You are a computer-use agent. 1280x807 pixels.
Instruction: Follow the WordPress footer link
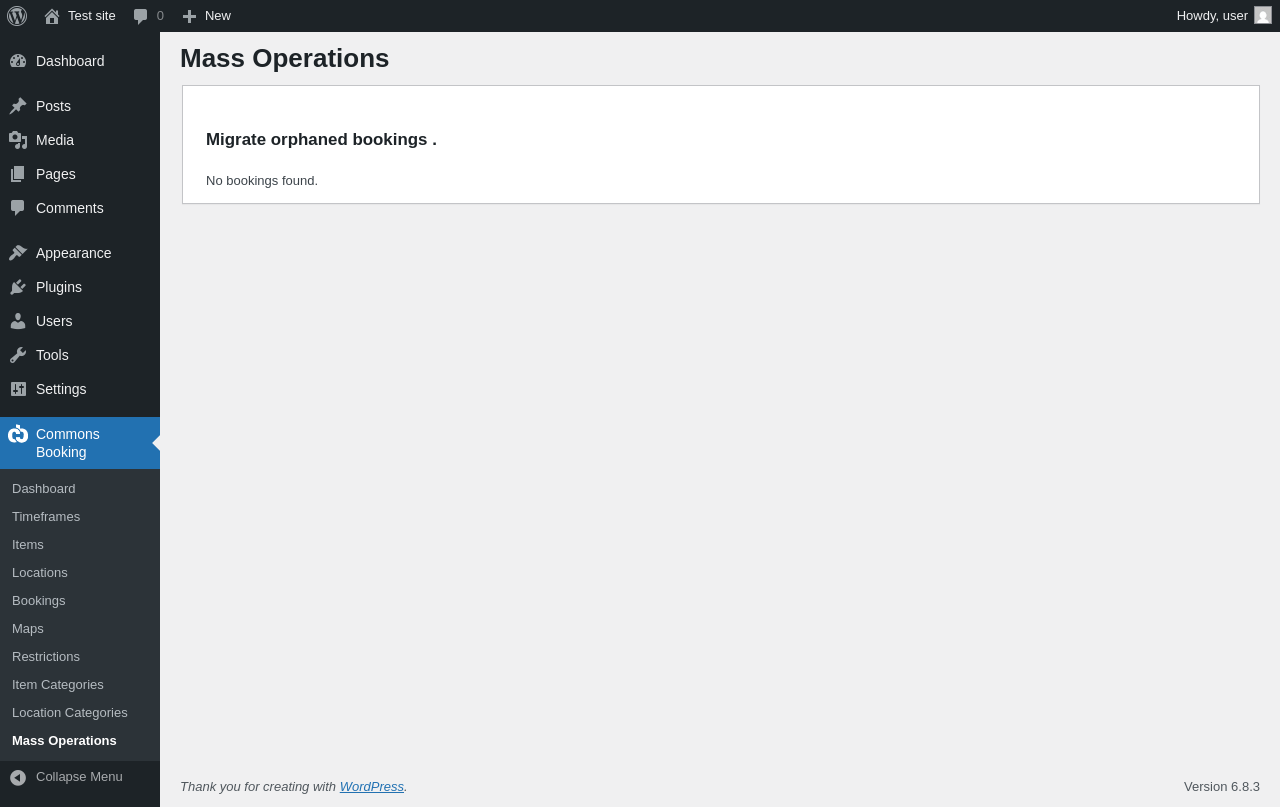pyautogui.click(x=372, y=787)
